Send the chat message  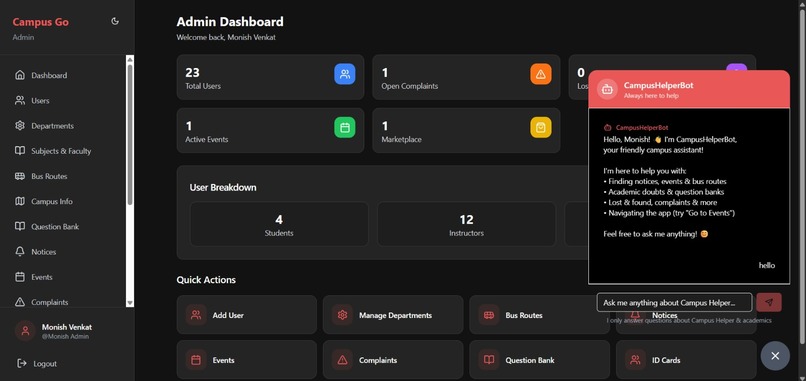769,302
